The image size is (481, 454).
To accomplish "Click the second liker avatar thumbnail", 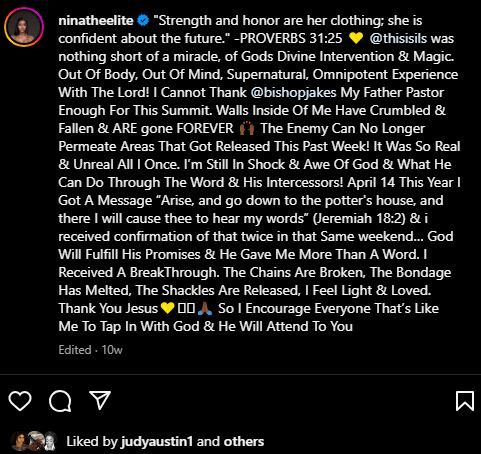I will (x=35, y=441).
